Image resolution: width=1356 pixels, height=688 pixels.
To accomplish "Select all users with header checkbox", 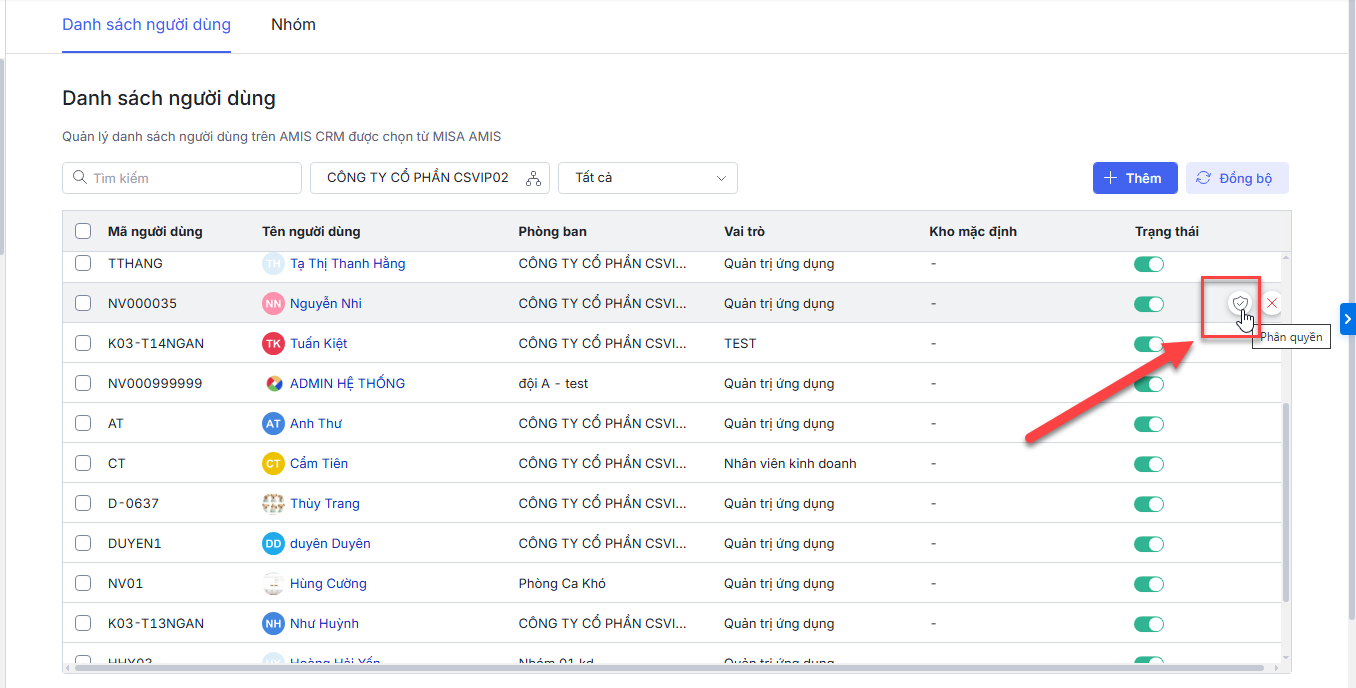I will [x=83, y=231].
